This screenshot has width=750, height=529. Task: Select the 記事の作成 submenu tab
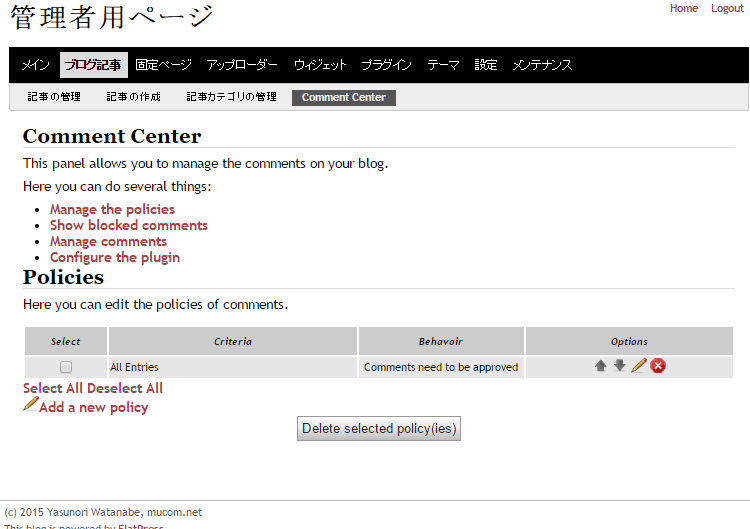133,97
